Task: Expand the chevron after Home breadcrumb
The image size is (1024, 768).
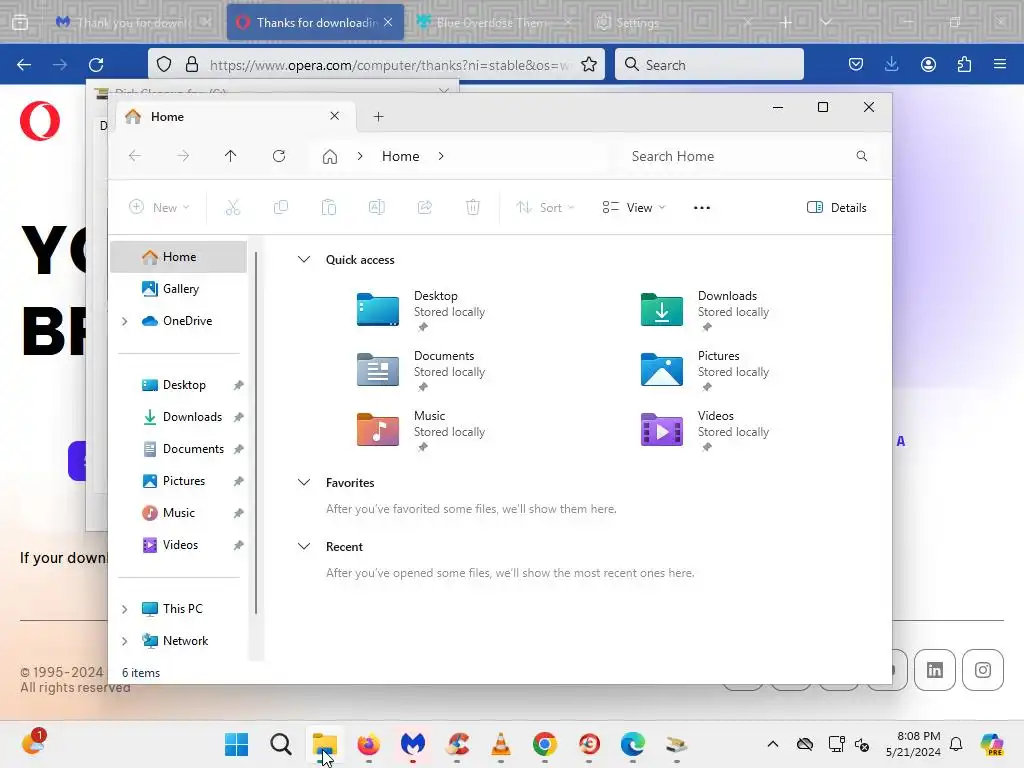Action: [441, 156]
